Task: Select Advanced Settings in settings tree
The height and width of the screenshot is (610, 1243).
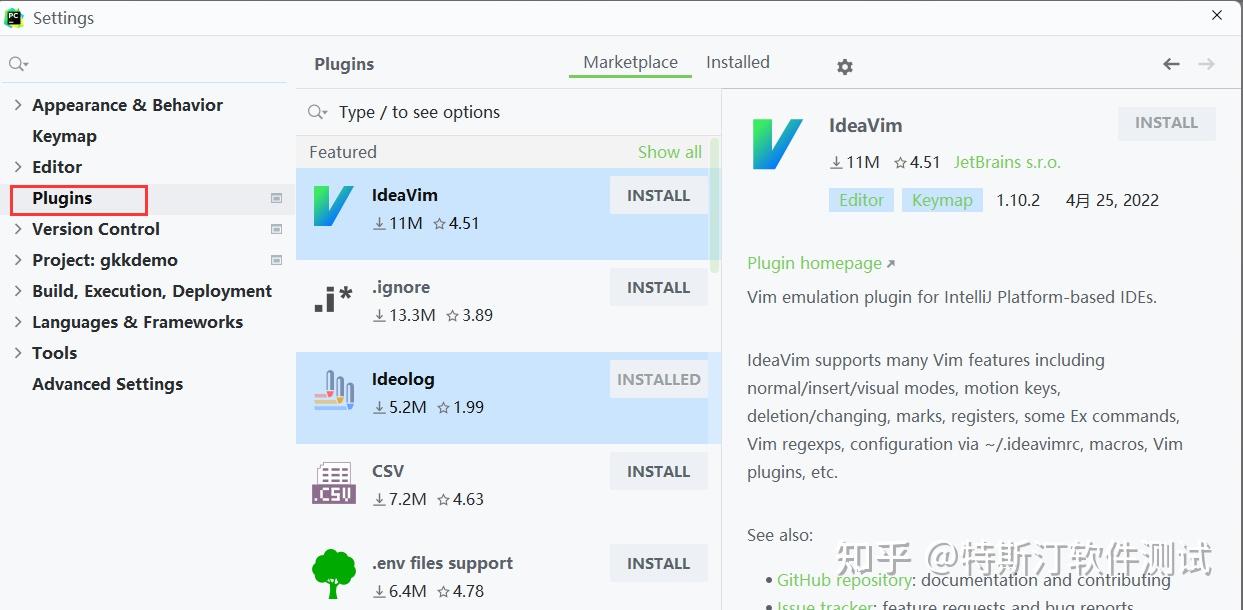Action: [x=107, y=384]
